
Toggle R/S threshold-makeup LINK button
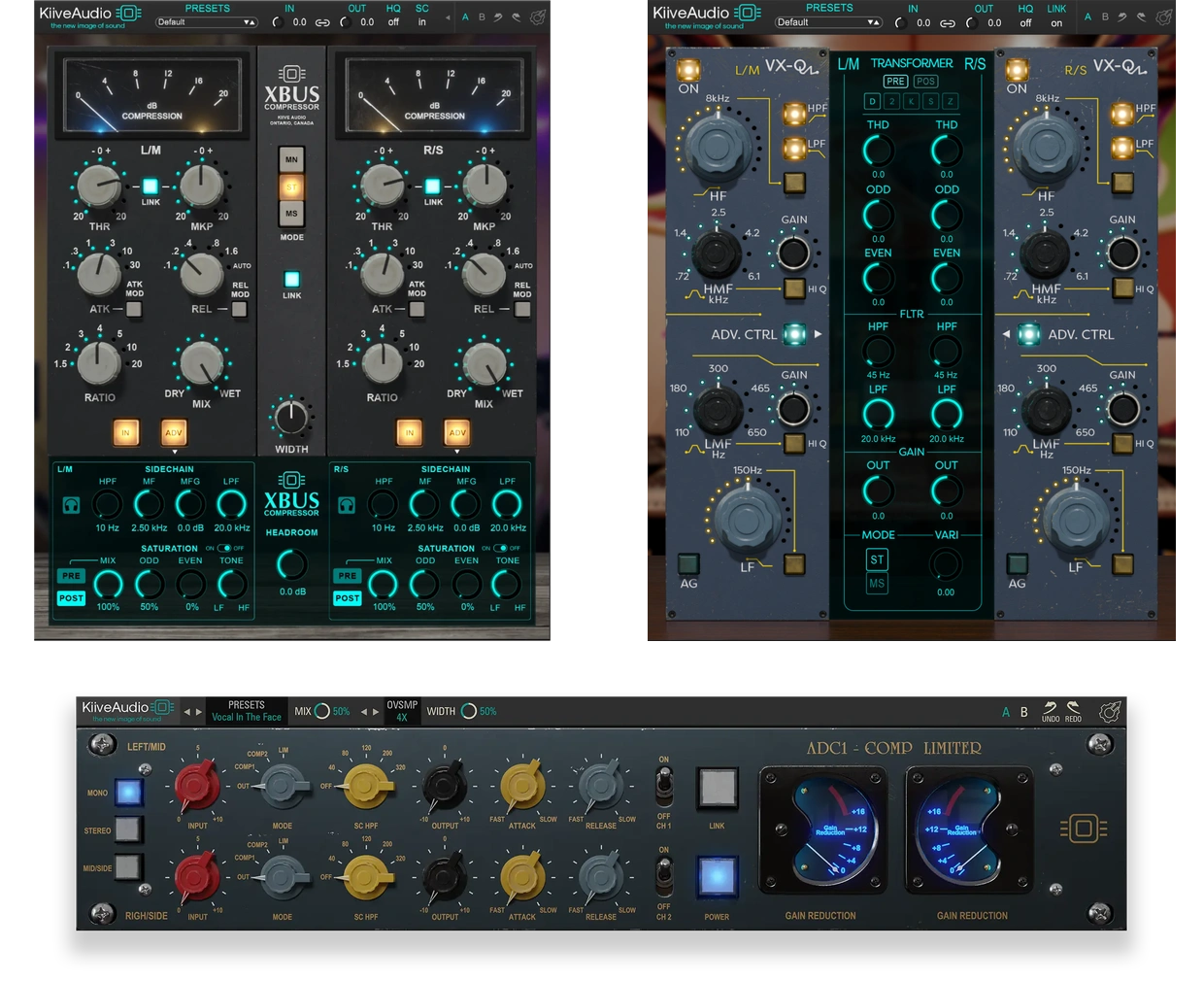coord(433,186)
